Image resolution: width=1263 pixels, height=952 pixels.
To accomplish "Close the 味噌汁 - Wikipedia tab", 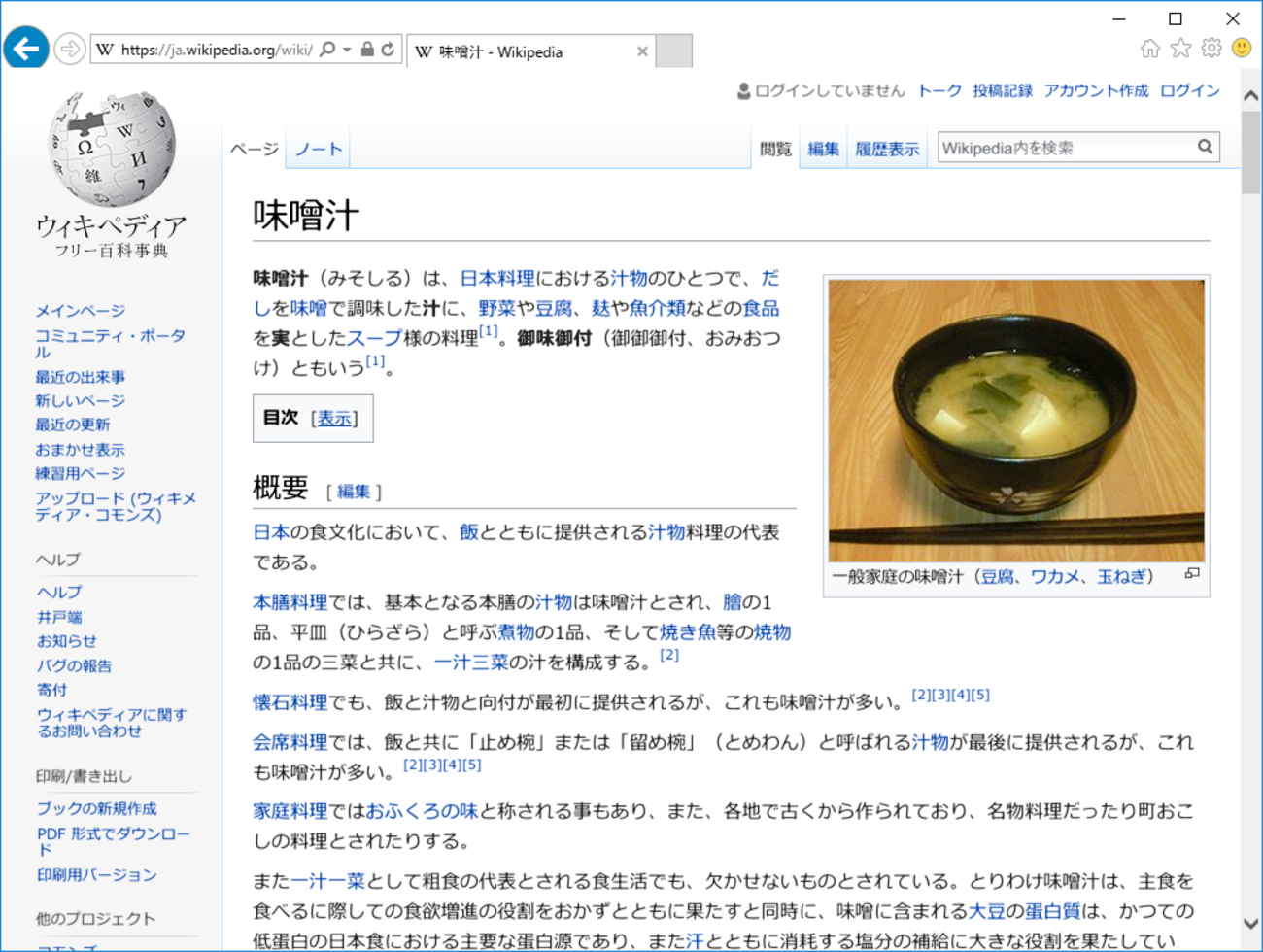I will [642, 51].
